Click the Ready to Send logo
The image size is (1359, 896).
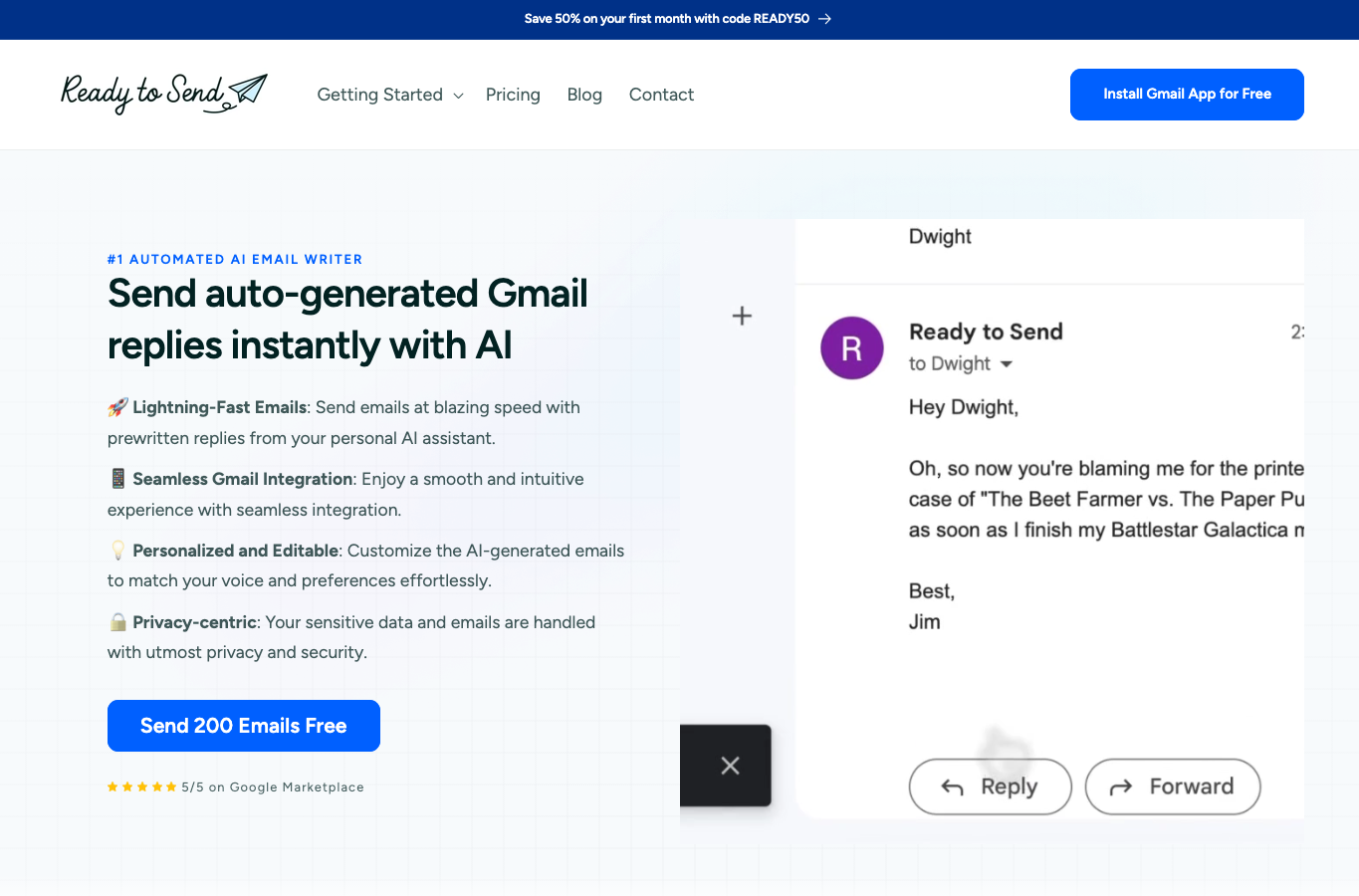pos(164,94)
